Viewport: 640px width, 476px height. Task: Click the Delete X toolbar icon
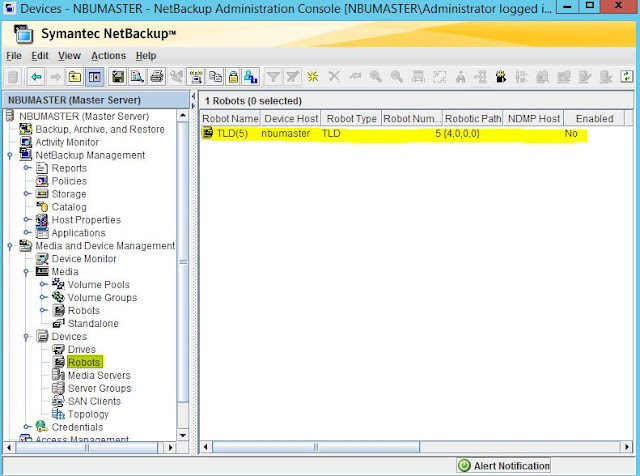pos(334,77)
